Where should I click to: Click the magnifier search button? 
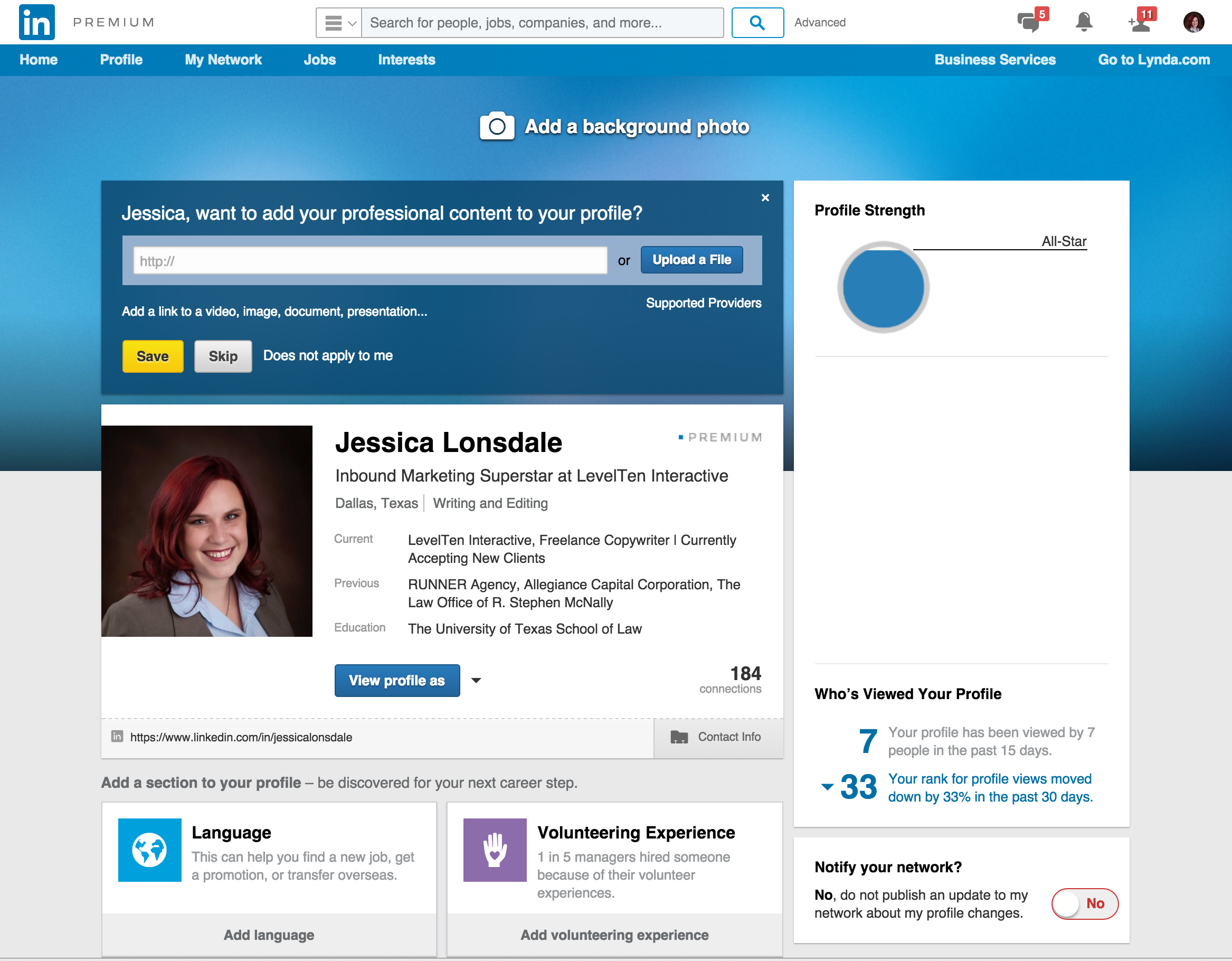[757, 23]
